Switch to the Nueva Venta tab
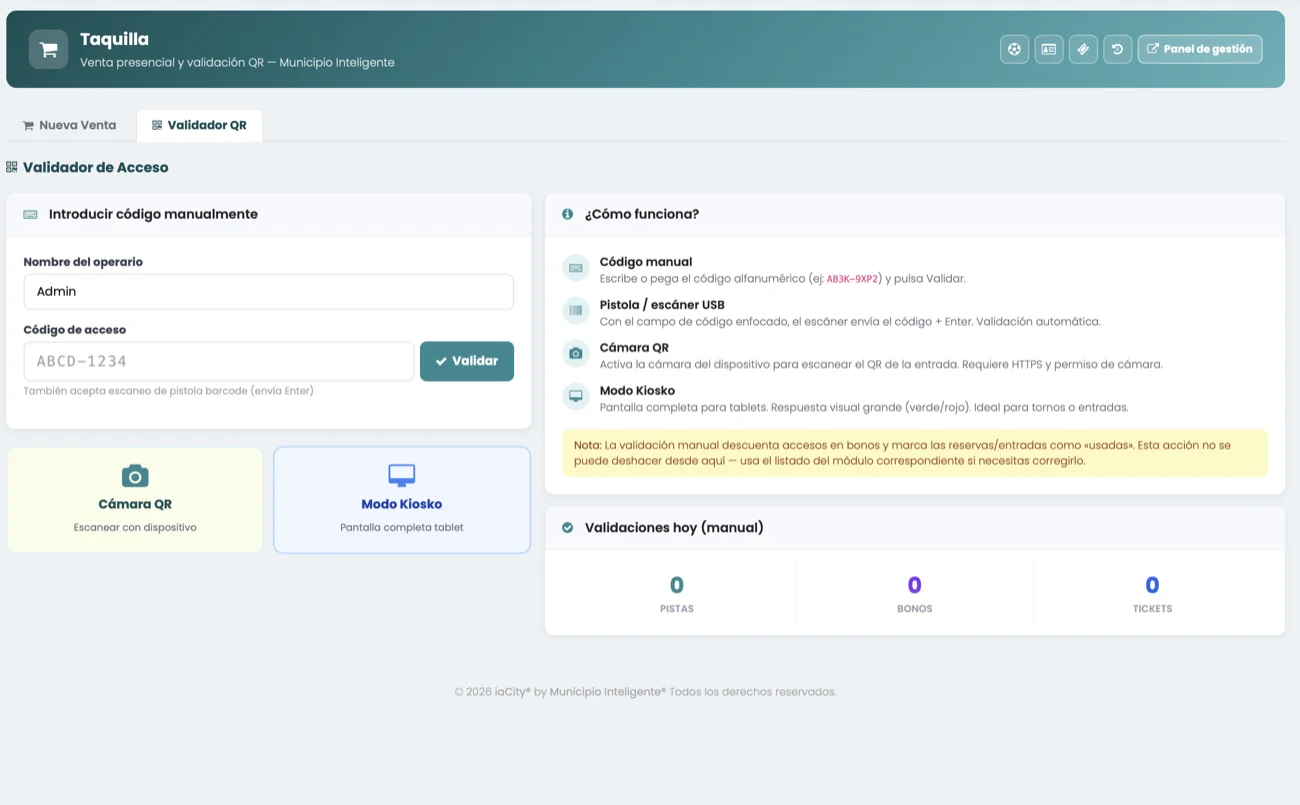 (69, 125)
